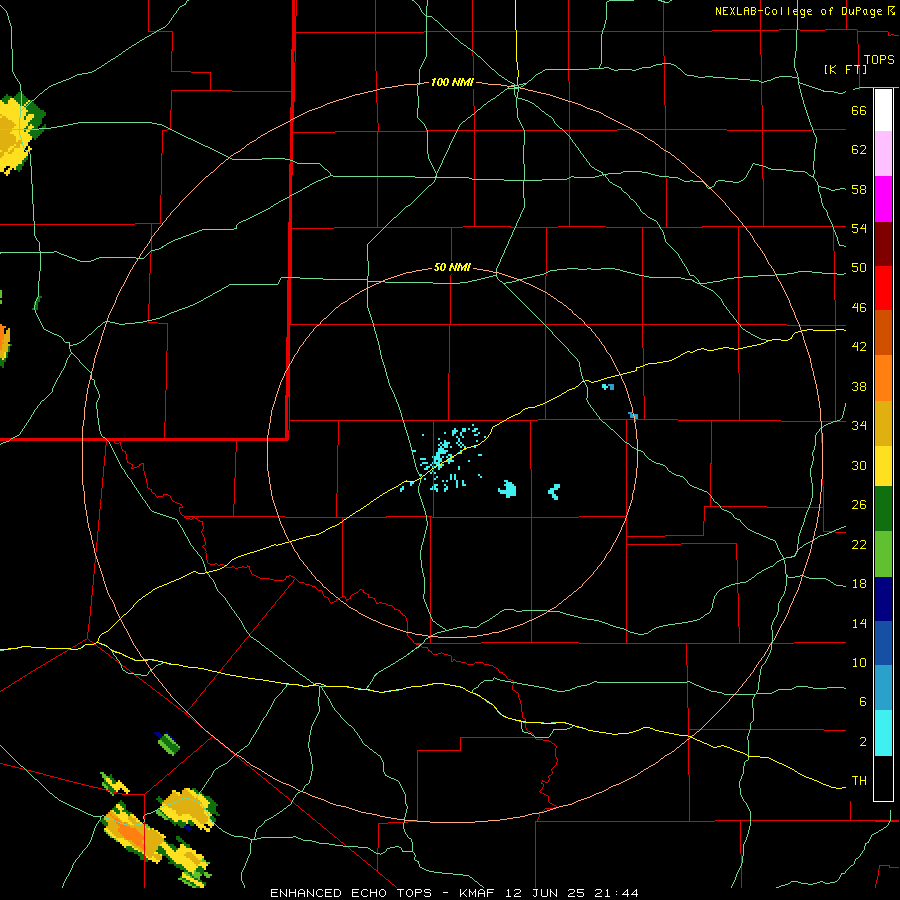The width and height of the screenshot is (900, 900).
Task: Select the navy blue legend color band
Action: [x=883, y=599]
